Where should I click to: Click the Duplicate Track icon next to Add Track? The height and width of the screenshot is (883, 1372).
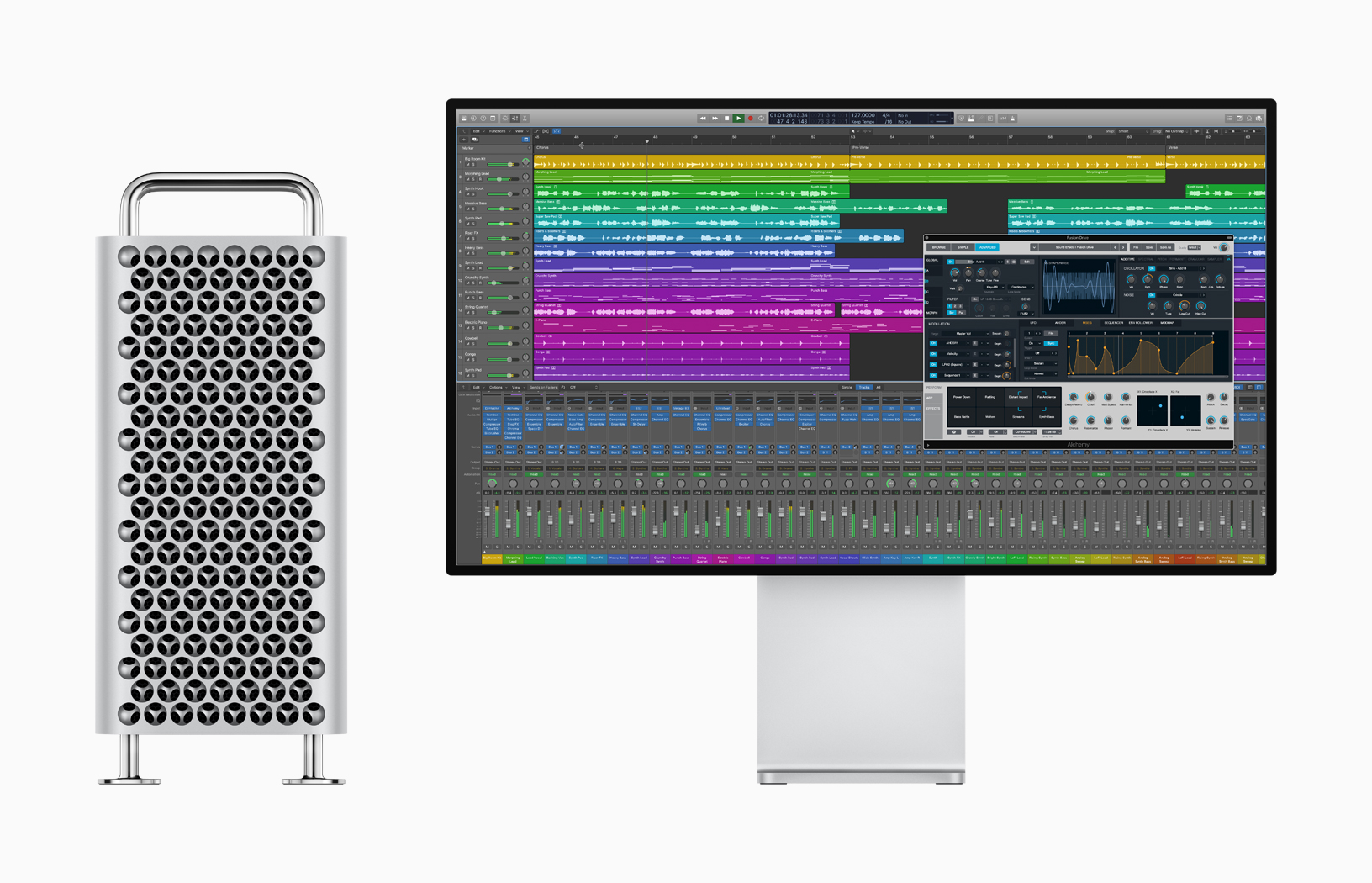click(x=475, y=140)
